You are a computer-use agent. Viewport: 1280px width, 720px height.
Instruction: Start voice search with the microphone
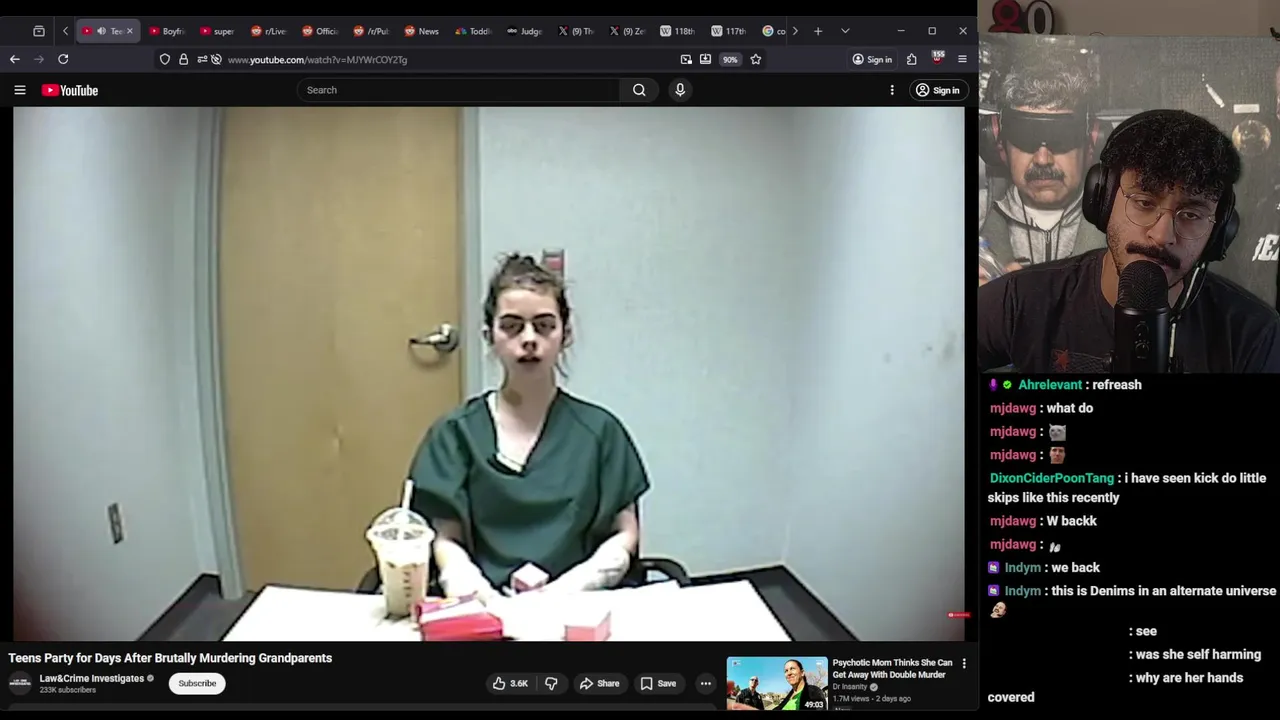click(680, 90)
